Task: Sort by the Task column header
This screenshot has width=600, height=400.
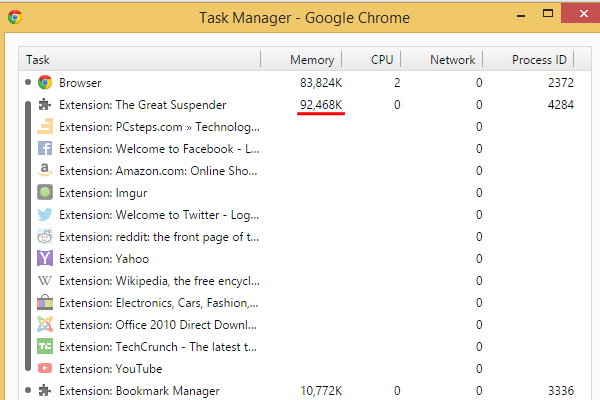Action: 140,59
